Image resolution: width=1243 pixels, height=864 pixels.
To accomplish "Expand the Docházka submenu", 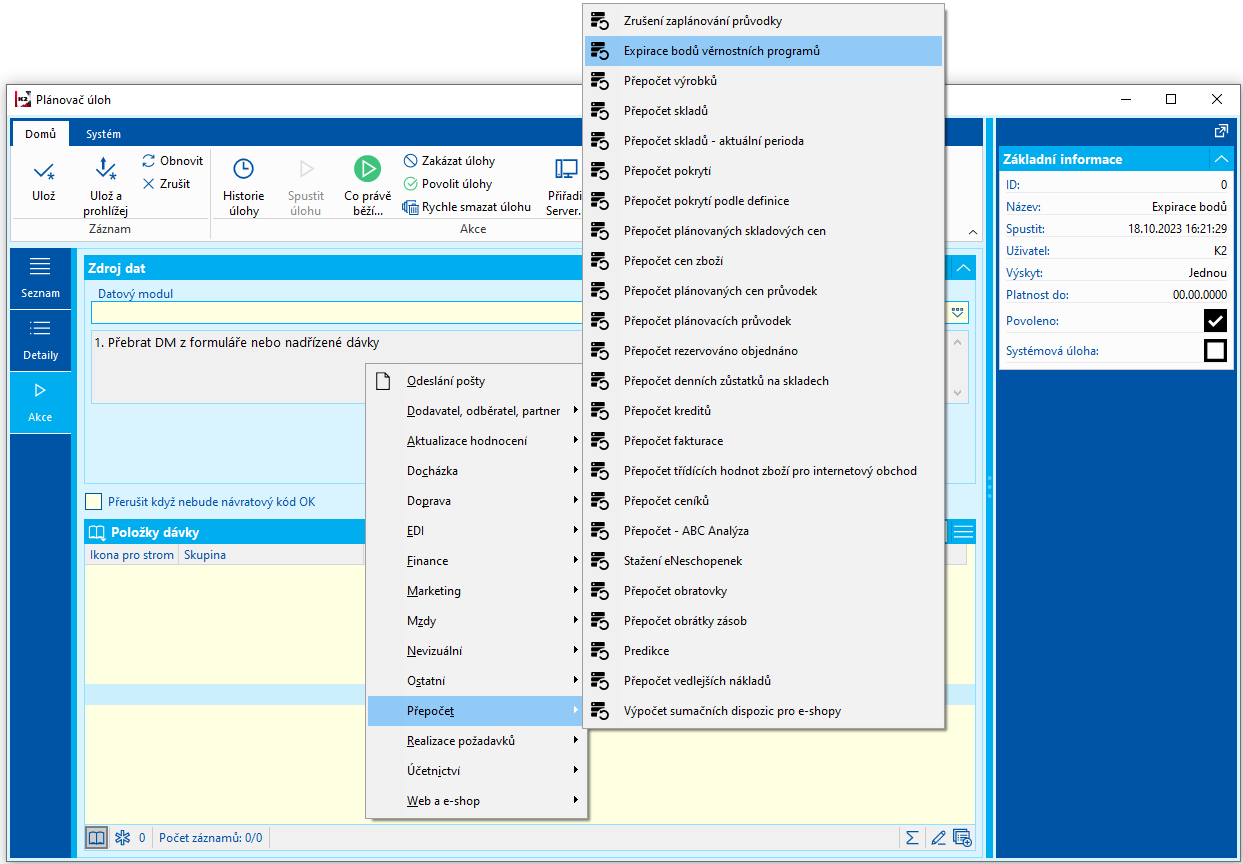I will point(476,471).
